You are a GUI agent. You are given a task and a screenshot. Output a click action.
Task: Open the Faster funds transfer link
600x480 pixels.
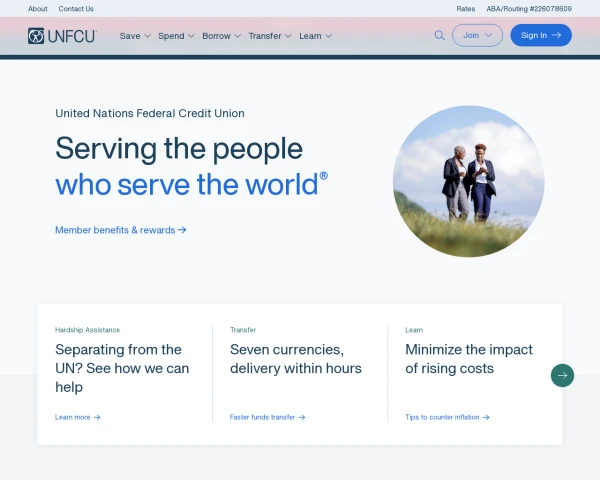(267, 417)
